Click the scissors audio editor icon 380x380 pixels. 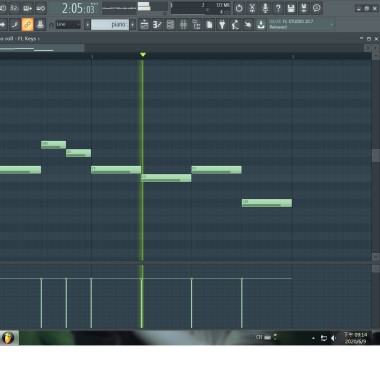252,8
